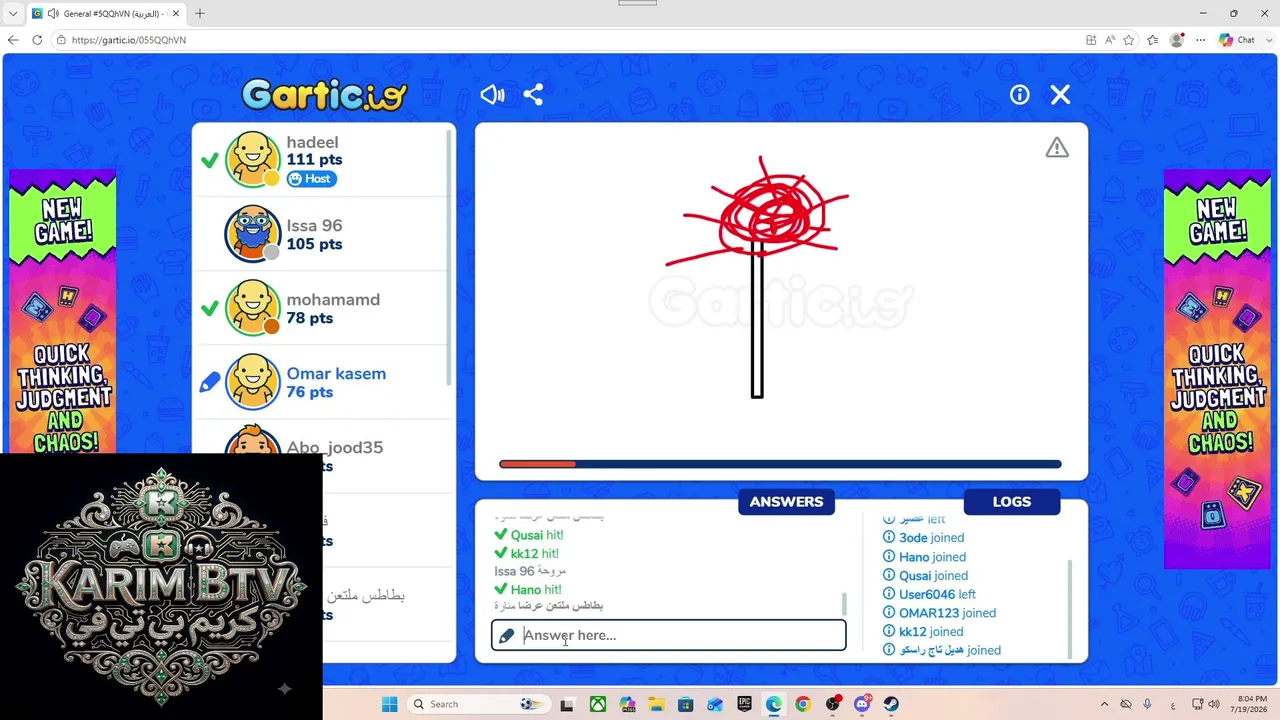The image size is (1280, 720).
Task: Mute the tab via speaker icon
Action: click(53, 14)
